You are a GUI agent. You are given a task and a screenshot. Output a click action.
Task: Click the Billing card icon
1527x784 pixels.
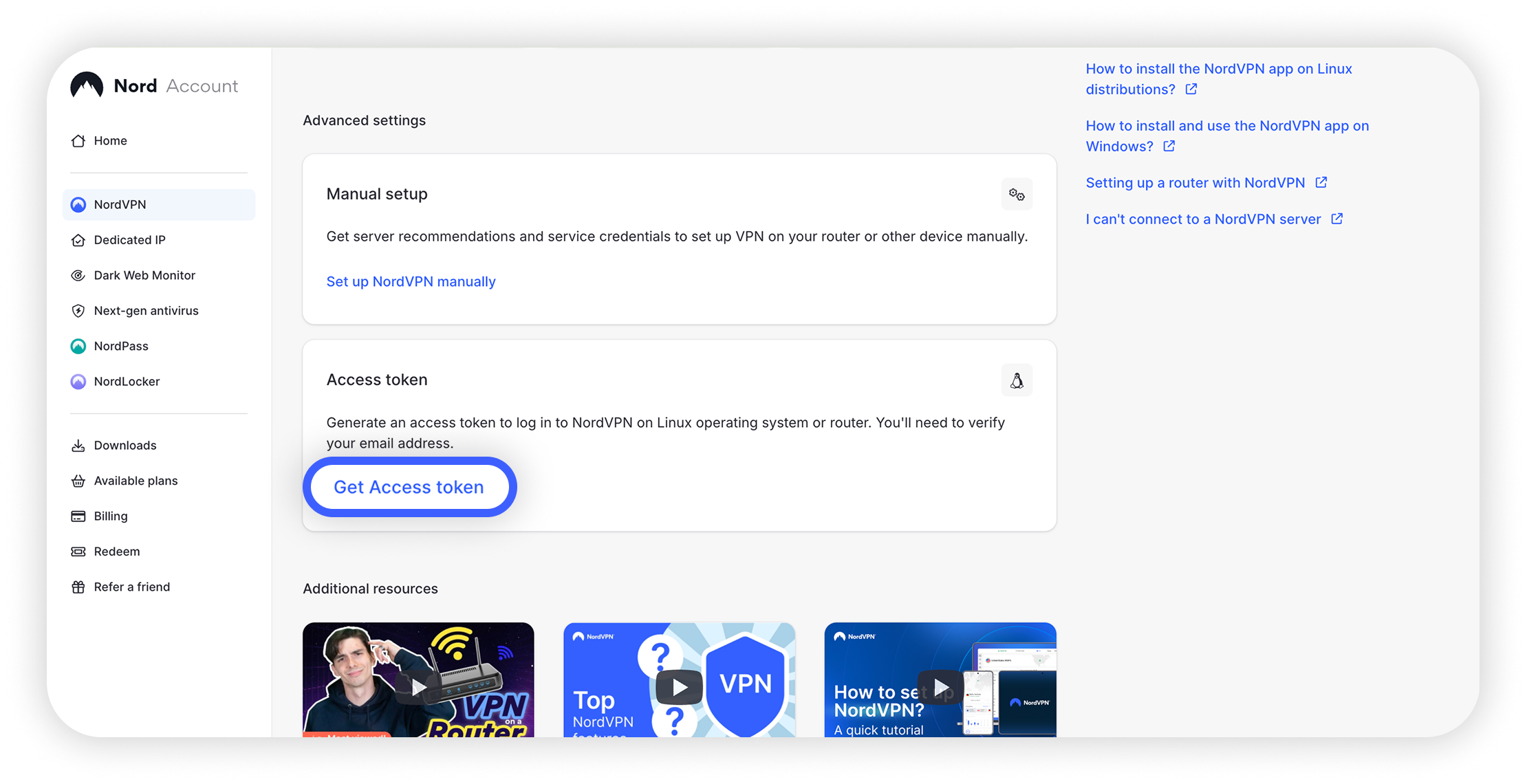tap(78, 516)
